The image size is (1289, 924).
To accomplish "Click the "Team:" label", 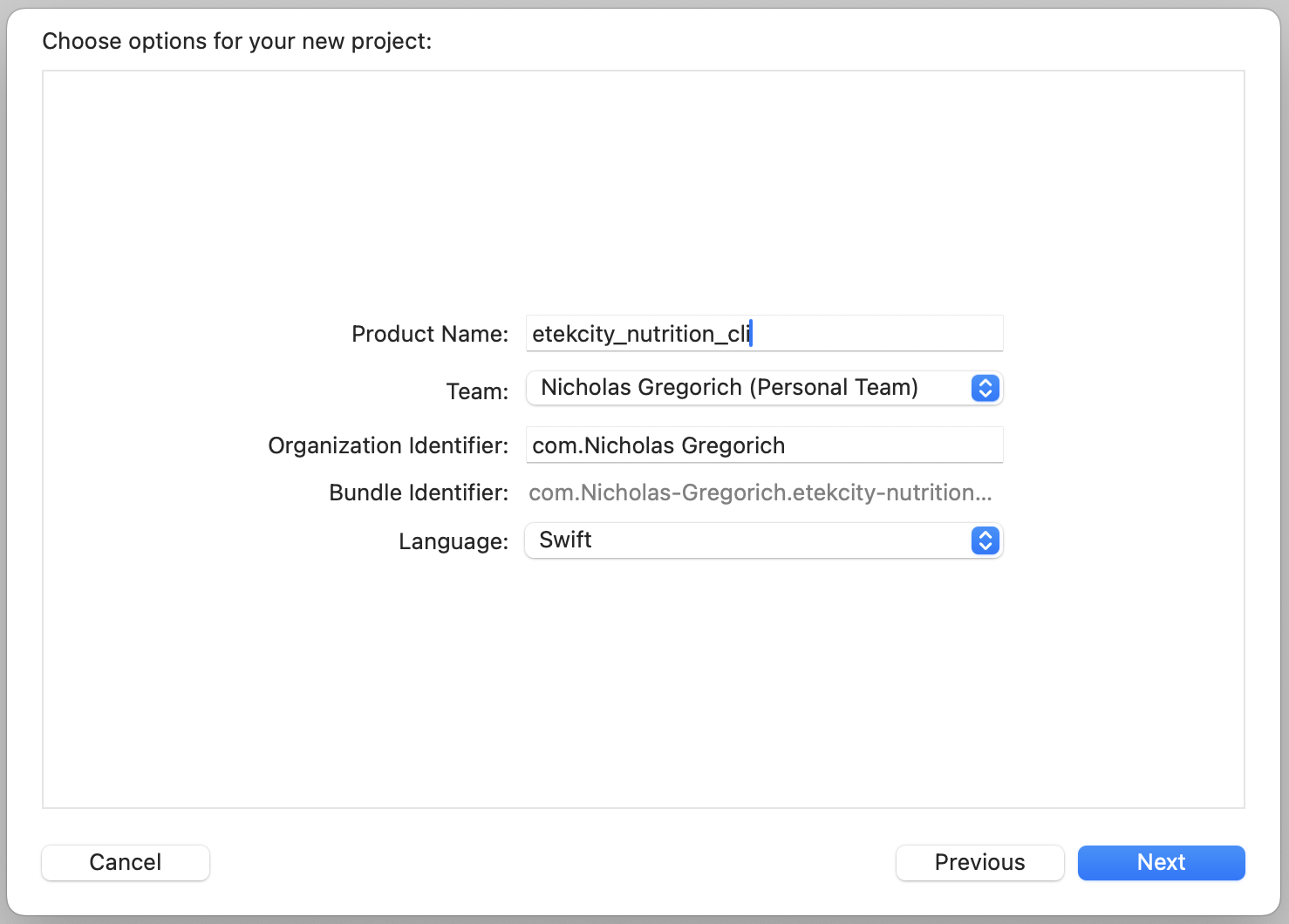I will (x=477, y=391).
